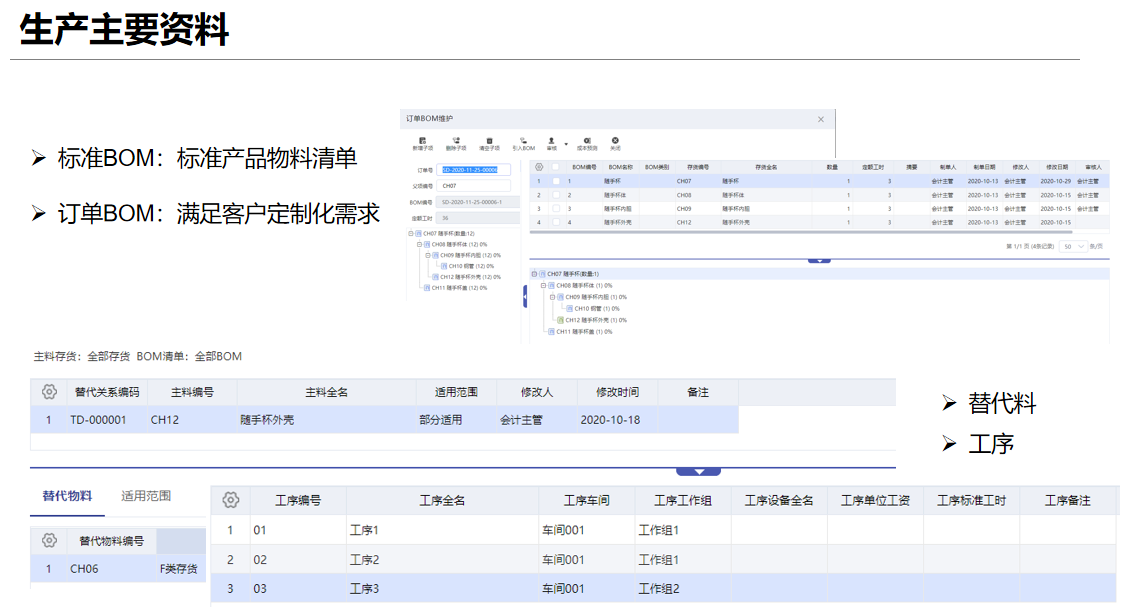1121x607 pixels.
Task: Click the 新增子项 toolbar icon
Action: (x=423, y=141)
